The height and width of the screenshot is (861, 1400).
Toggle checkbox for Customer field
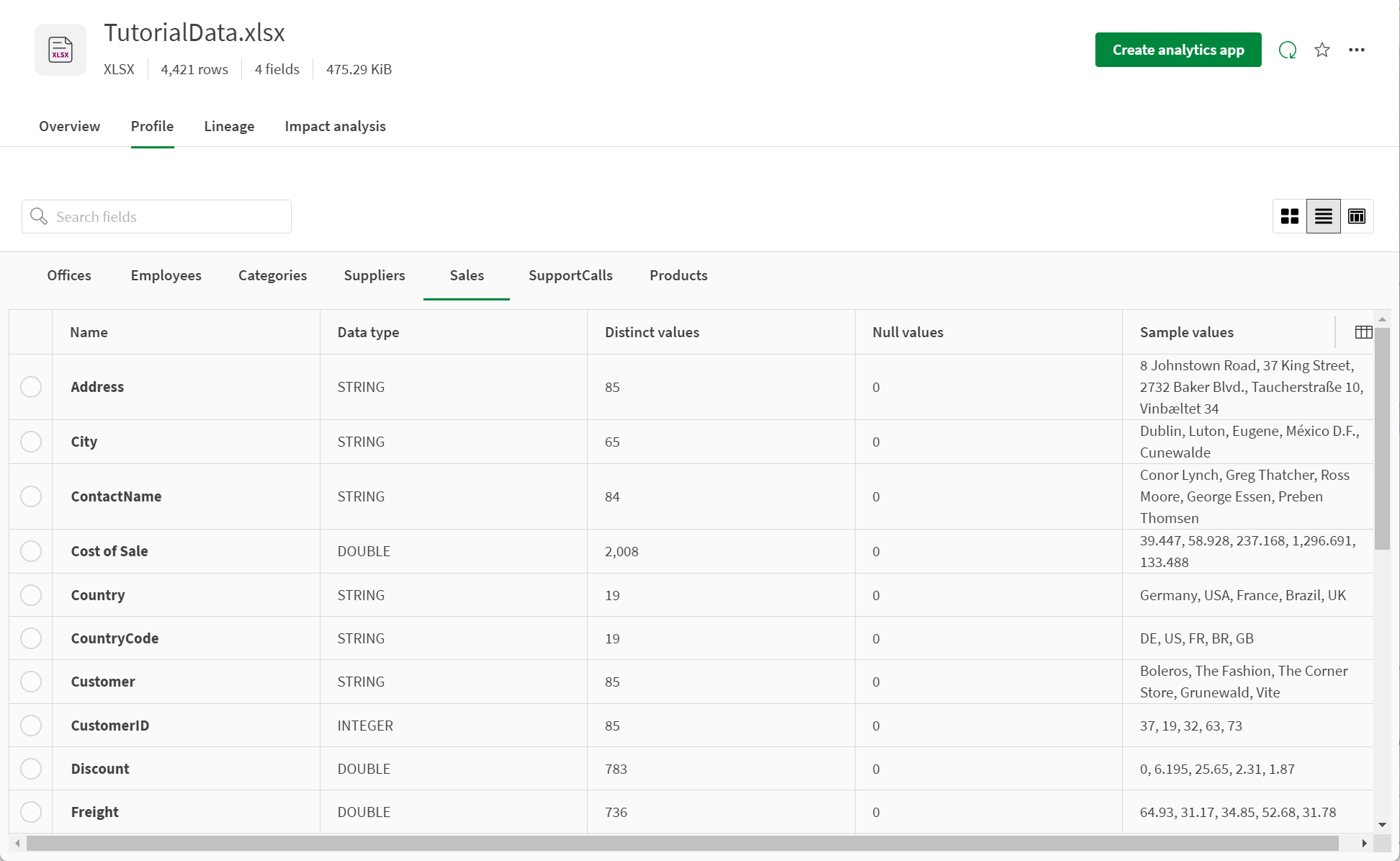[31, 682]
